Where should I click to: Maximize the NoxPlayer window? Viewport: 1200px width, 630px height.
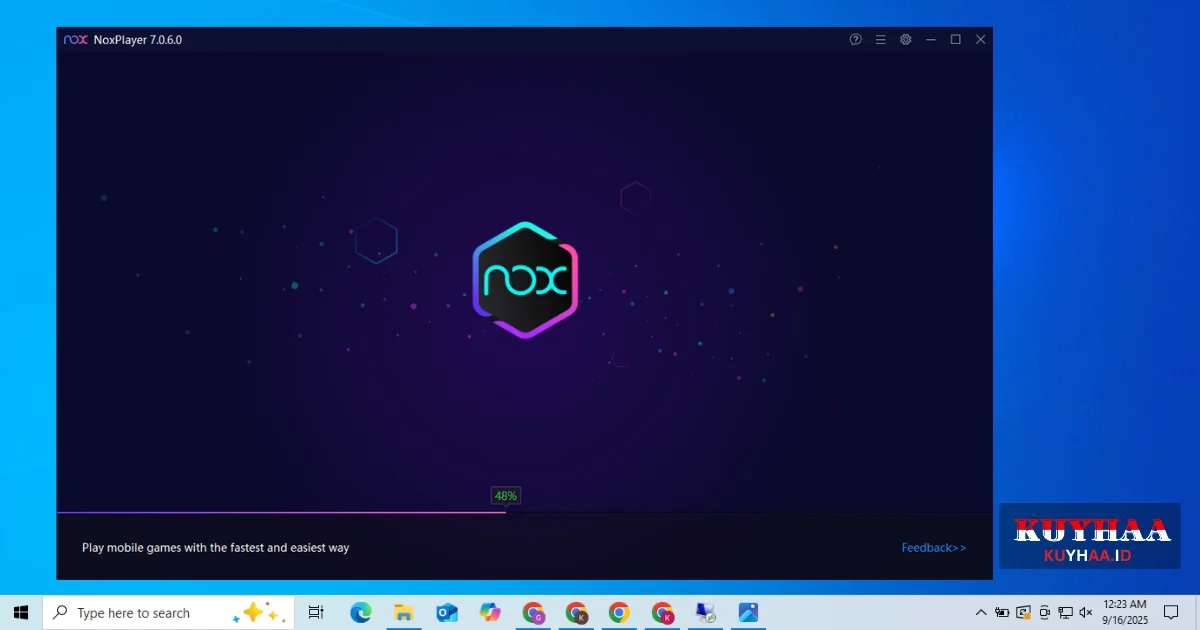pos(956,39)
